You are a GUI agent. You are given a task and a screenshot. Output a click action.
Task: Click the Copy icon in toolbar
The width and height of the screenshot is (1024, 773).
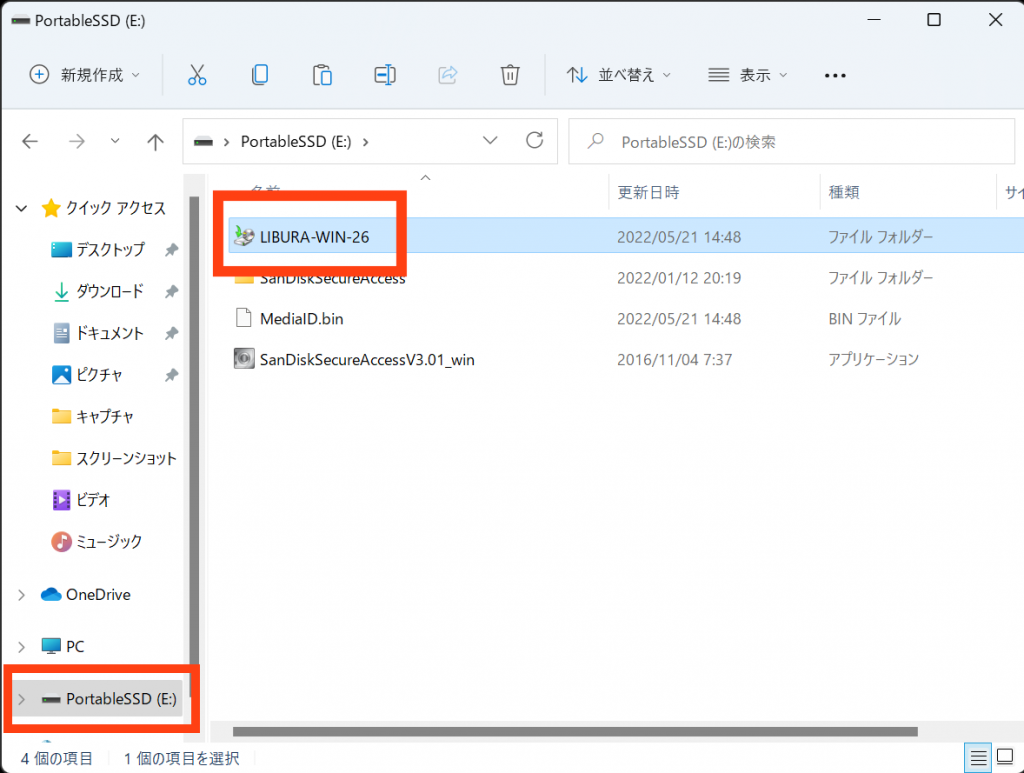(x=260, y=75)
